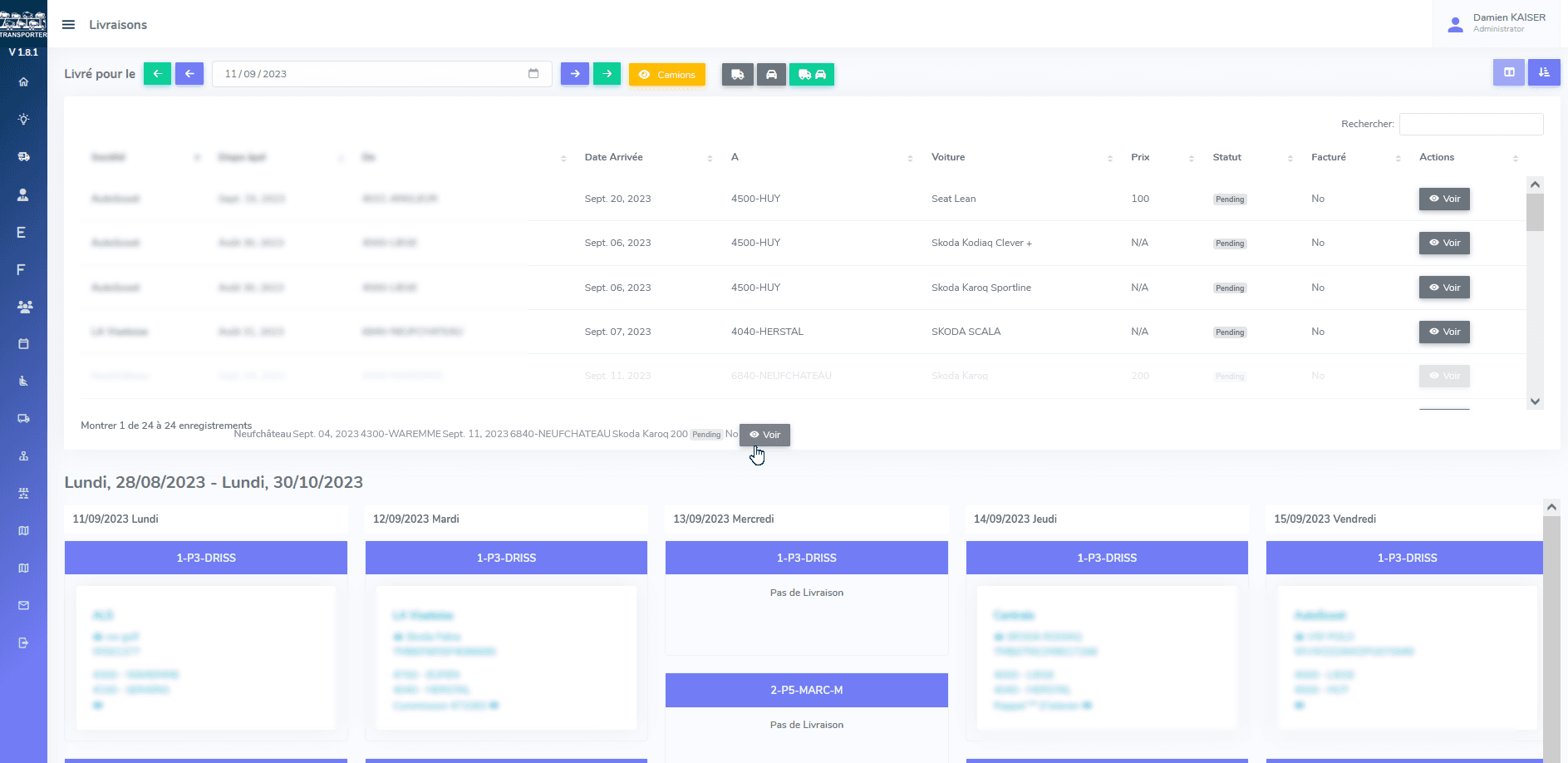Open the envelope messages sidebar icon
Image resolution: width=1568 pixels, height=763 pixels.
point(23,605)
